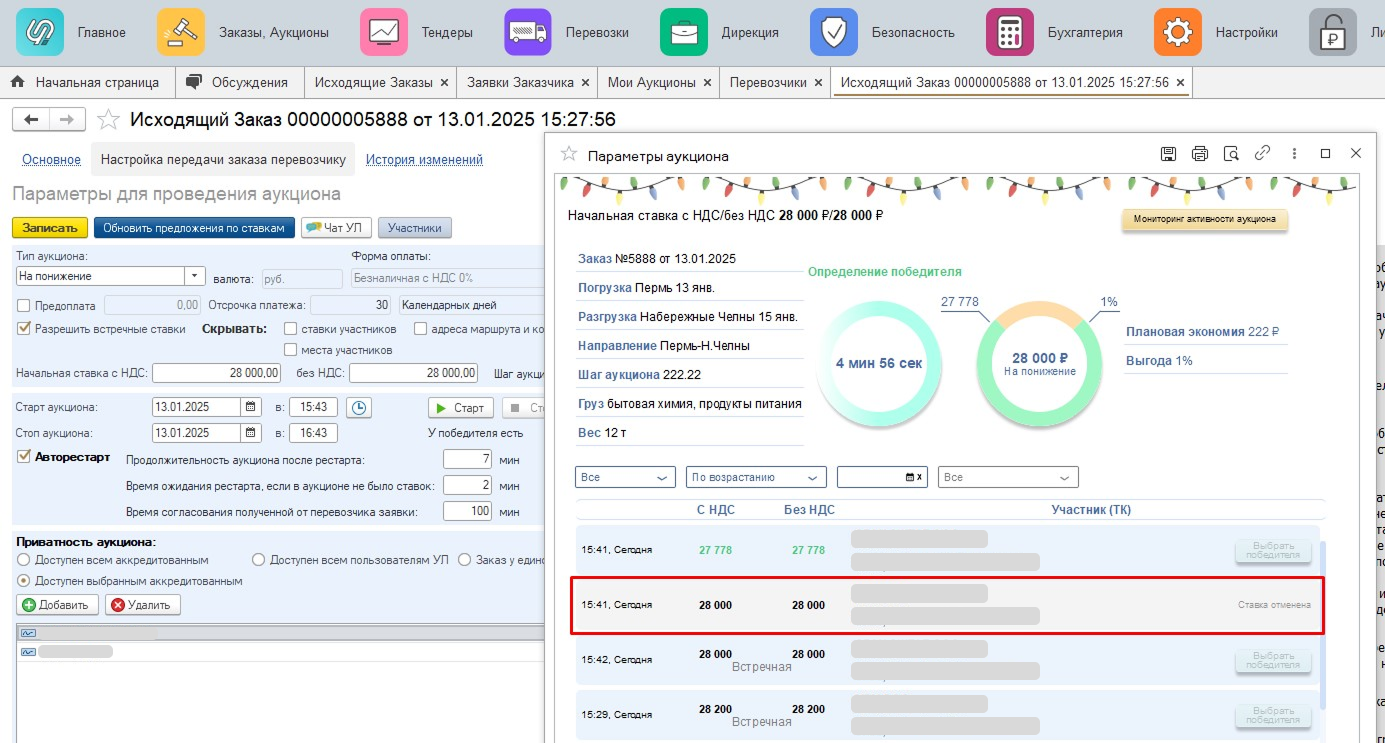Viewport: 1385px width, 743px height.
Task: Click the Старт аукциона time field 15:43
Action: coord(313,407)
